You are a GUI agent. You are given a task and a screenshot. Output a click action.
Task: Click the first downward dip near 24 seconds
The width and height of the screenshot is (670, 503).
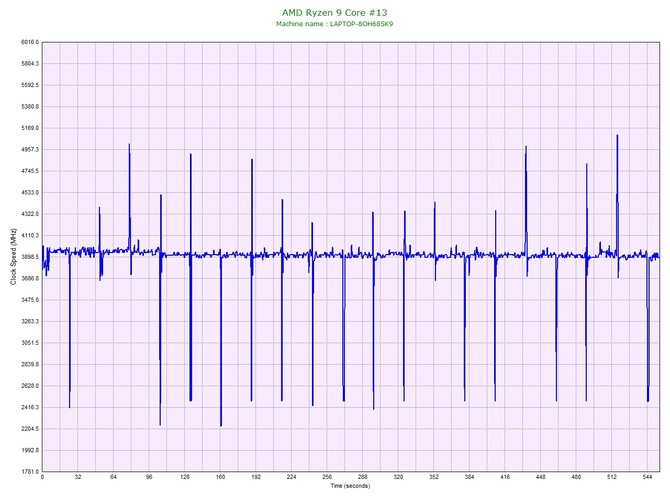pos(69,406)
